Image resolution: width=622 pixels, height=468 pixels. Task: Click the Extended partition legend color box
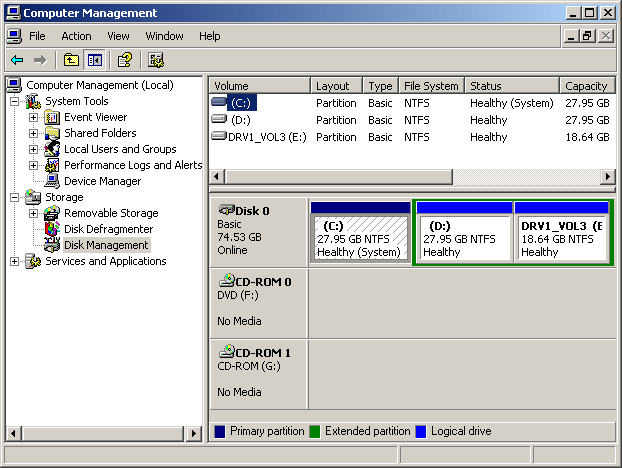point(315,432)
